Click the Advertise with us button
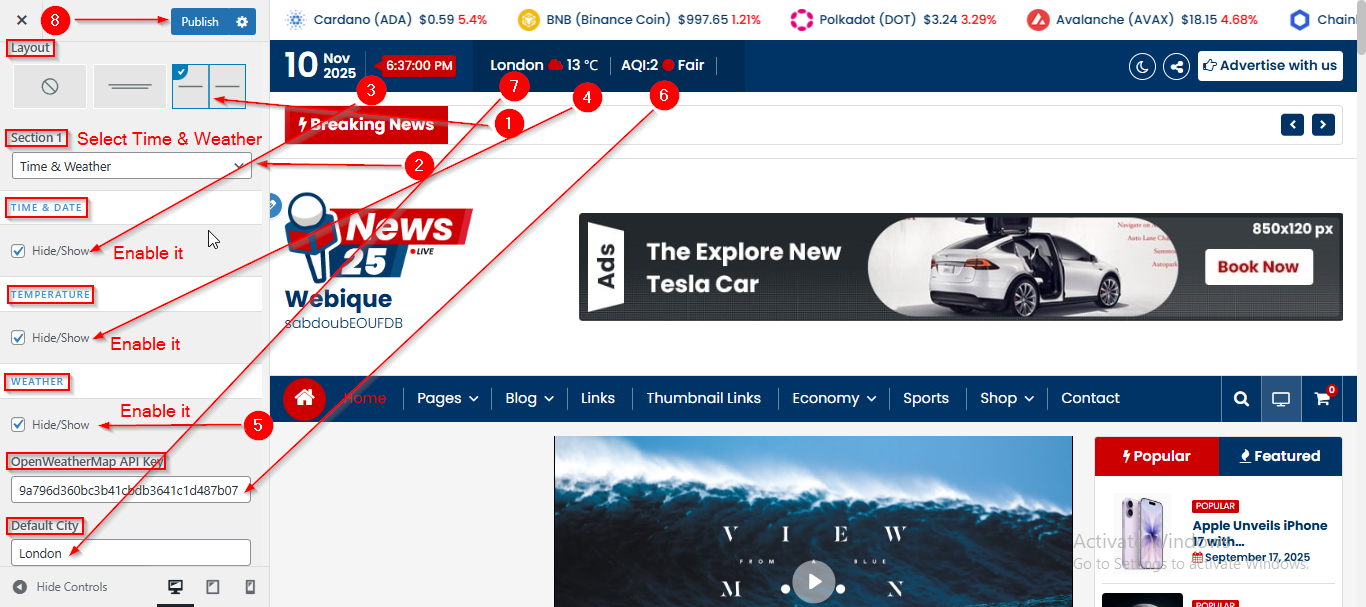The height and width of the screenshot is (607, 1366). (x=1270, y=66)
